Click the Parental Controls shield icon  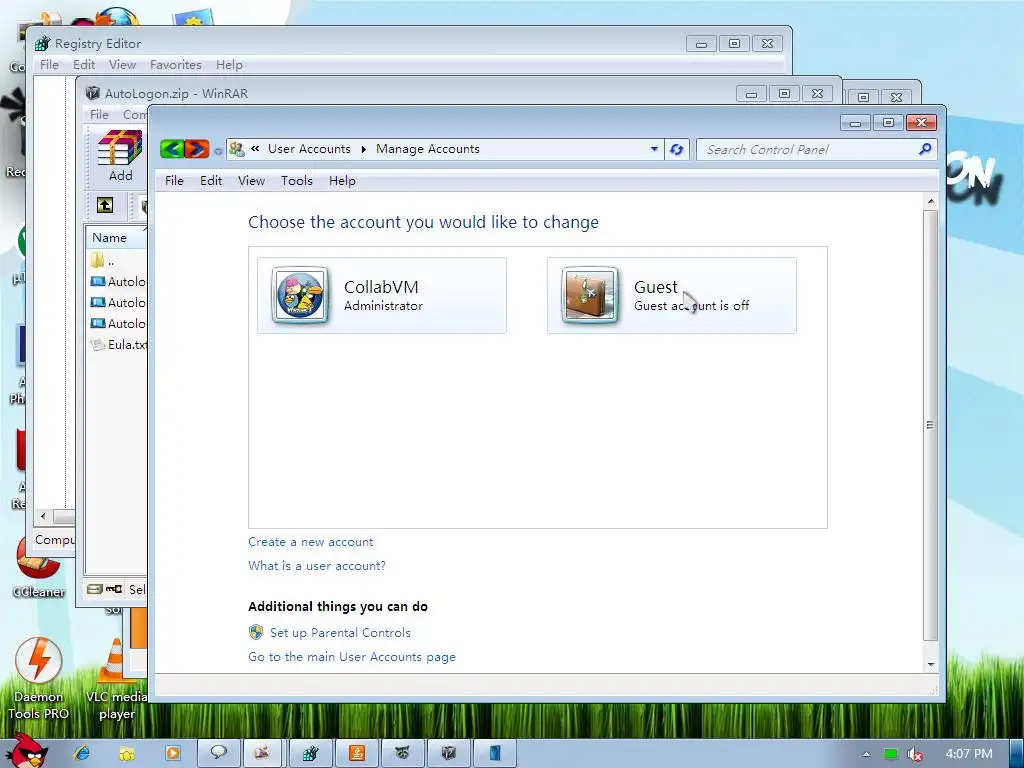click(256, 632)
